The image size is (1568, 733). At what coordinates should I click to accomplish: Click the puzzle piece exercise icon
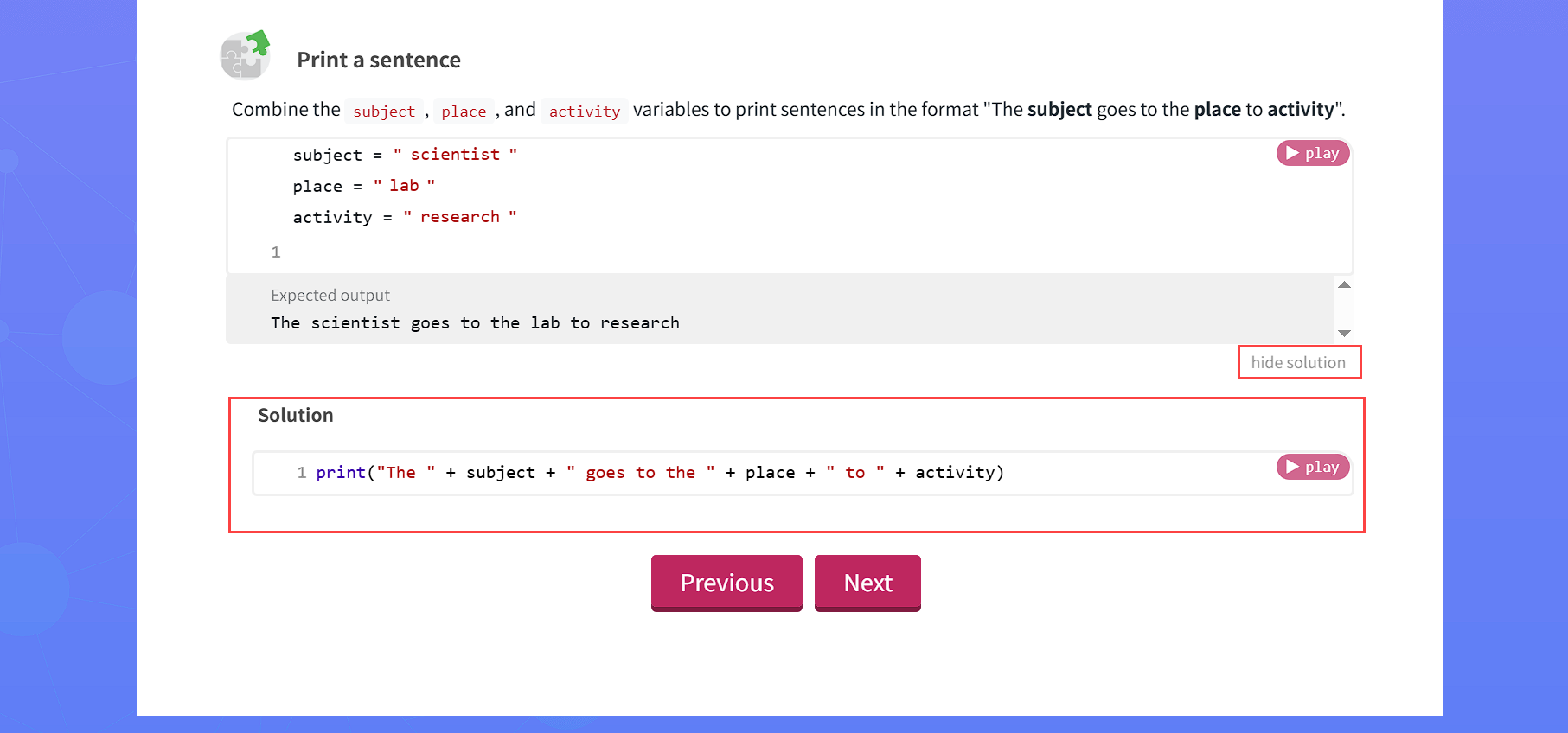(246, 55)
